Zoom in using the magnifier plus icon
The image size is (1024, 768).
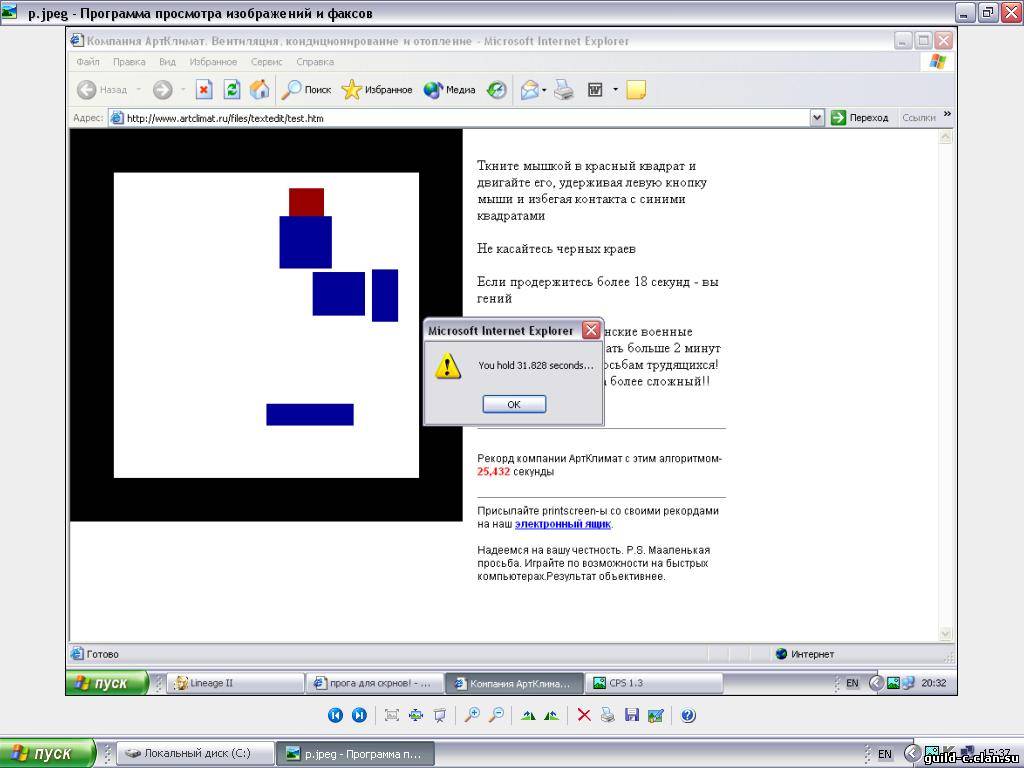point(472,715)
